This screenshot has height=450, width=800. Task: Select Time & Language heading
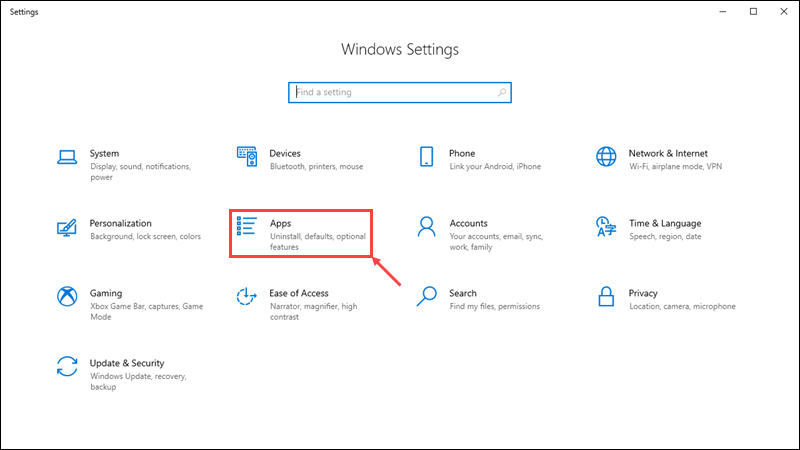point(665,223)
